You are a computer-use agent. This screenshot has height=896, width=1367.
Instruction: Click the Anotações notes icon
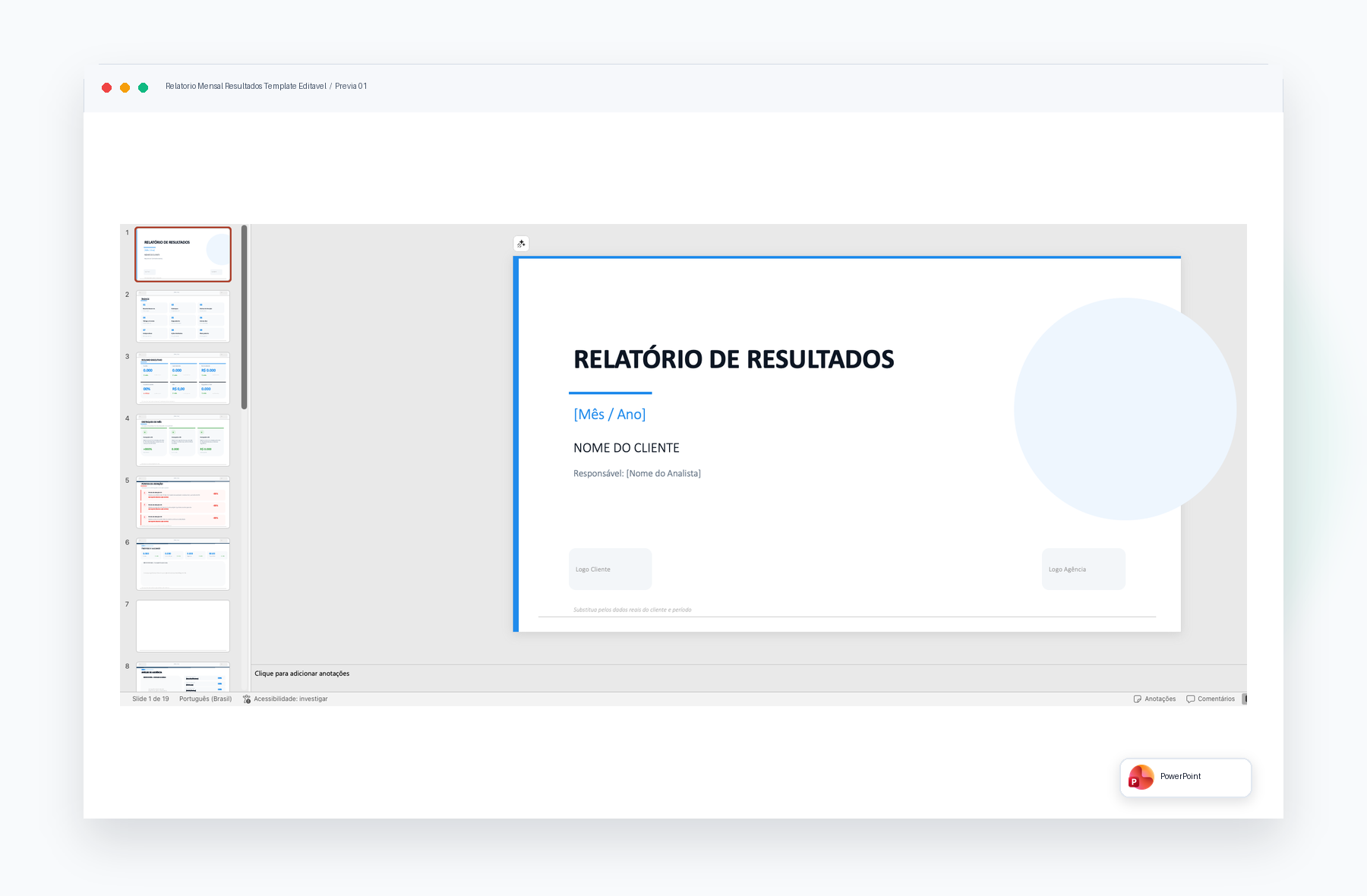click(1137, 699)
